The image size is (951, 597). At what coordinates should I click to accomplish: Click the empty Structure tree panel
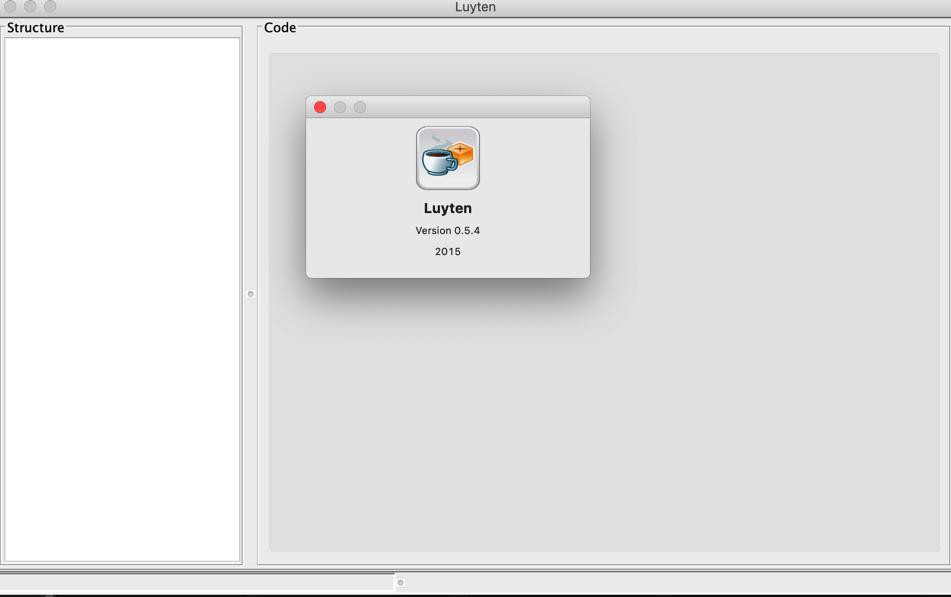pos(122,300)
